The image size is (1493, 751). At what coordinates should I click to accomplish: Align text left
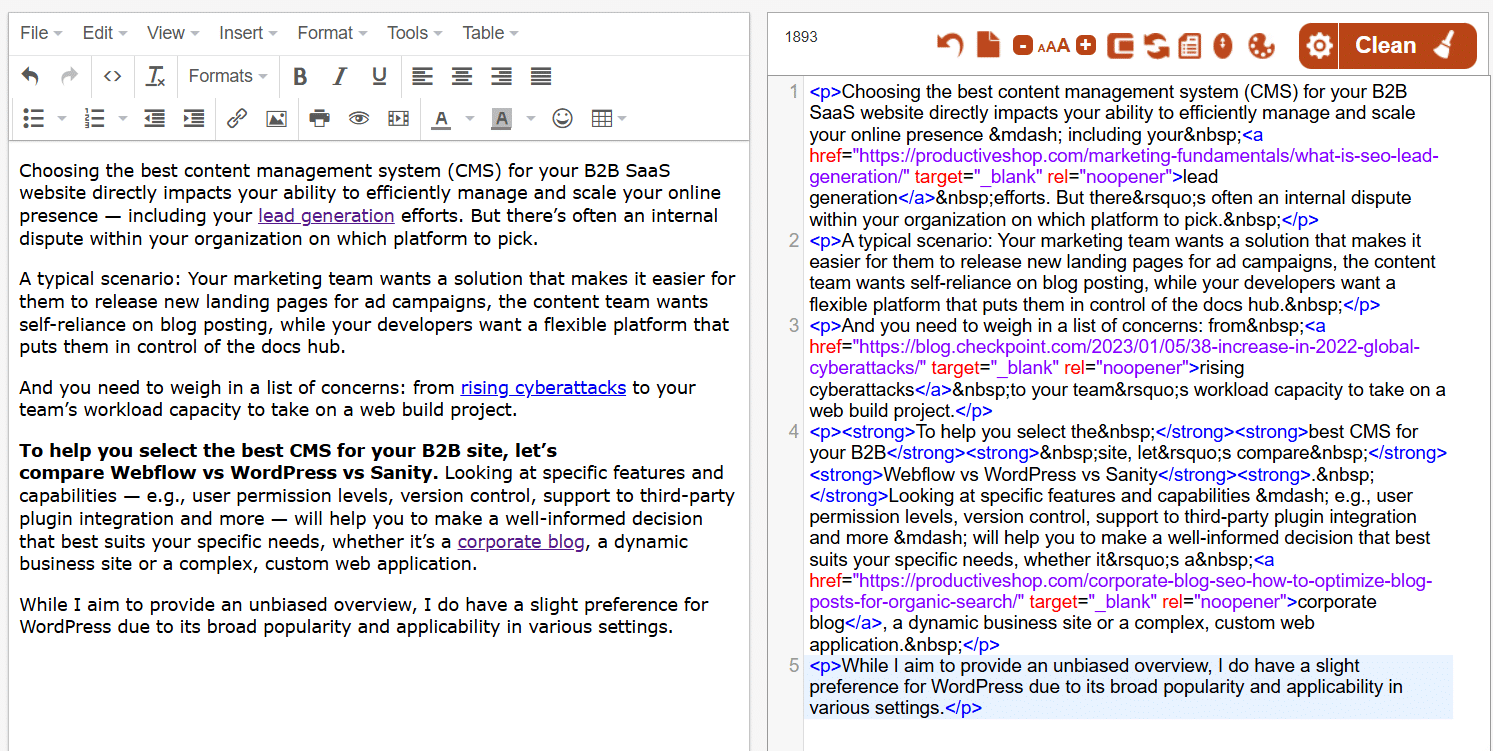[423, 76]
